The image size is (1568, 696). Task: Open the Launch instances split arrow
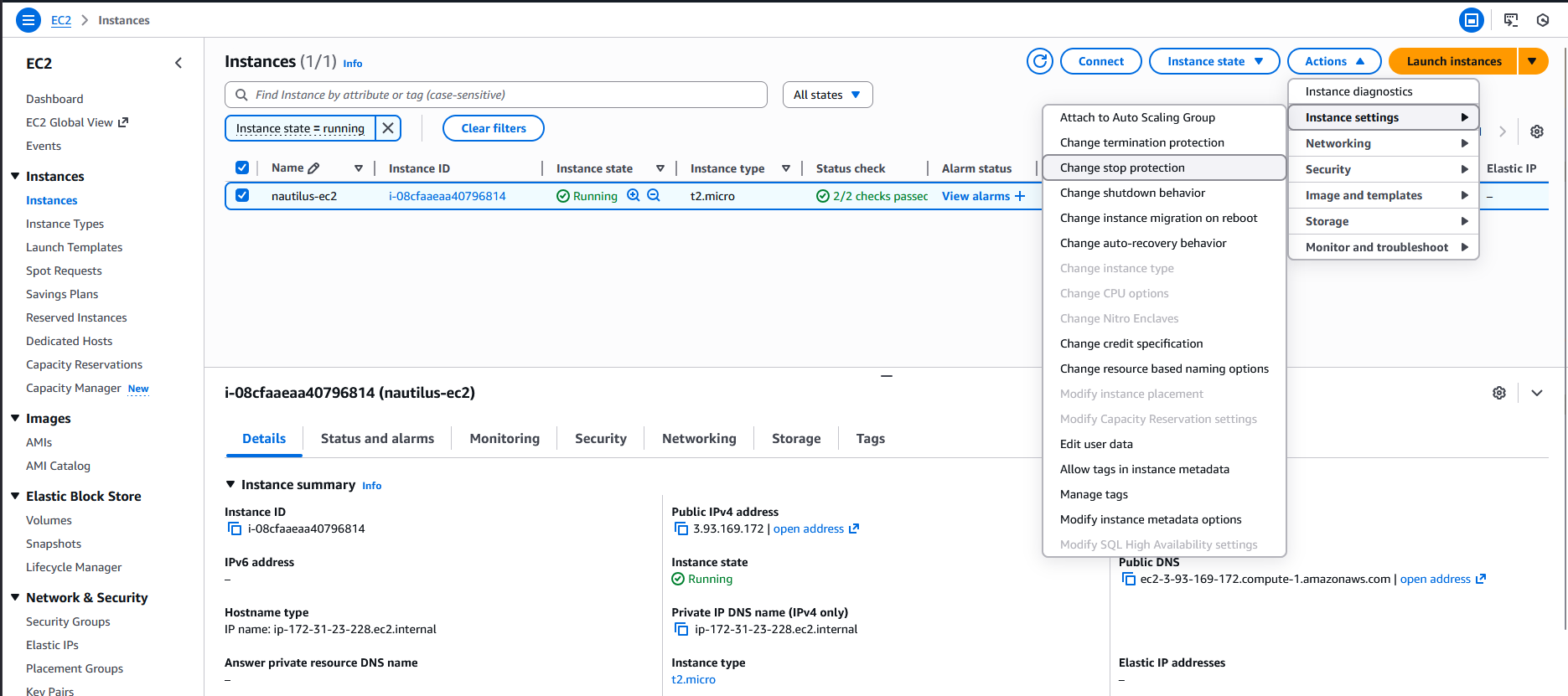(1532, 61)
